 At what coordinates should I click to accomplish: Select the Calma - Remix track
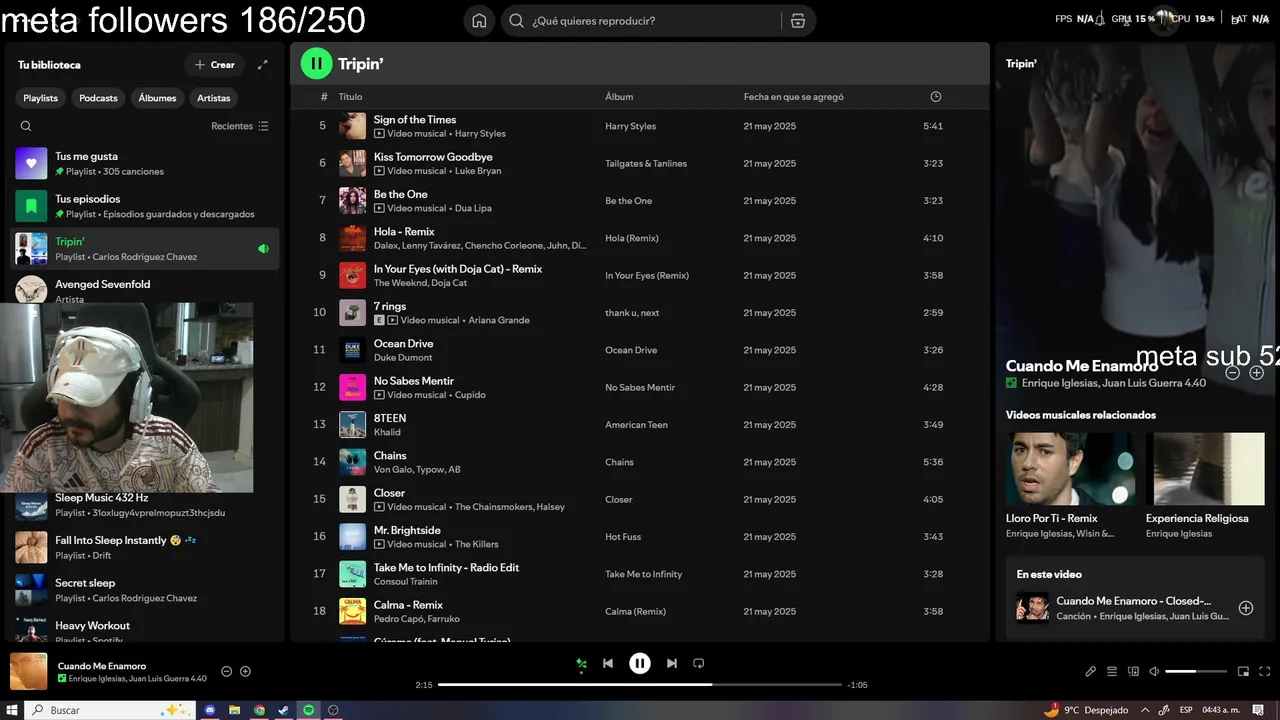(408, 605)
